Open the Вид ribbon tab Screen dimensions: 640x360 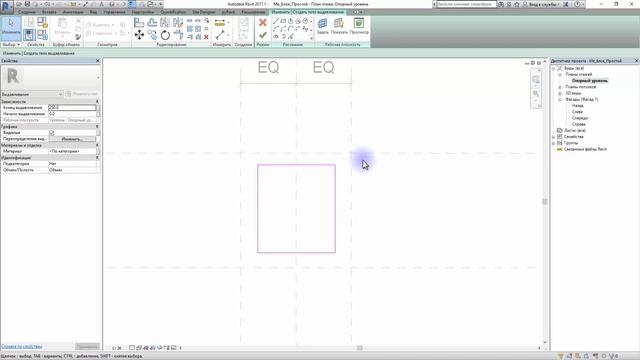pyautogui.click(x=93, y=12)
